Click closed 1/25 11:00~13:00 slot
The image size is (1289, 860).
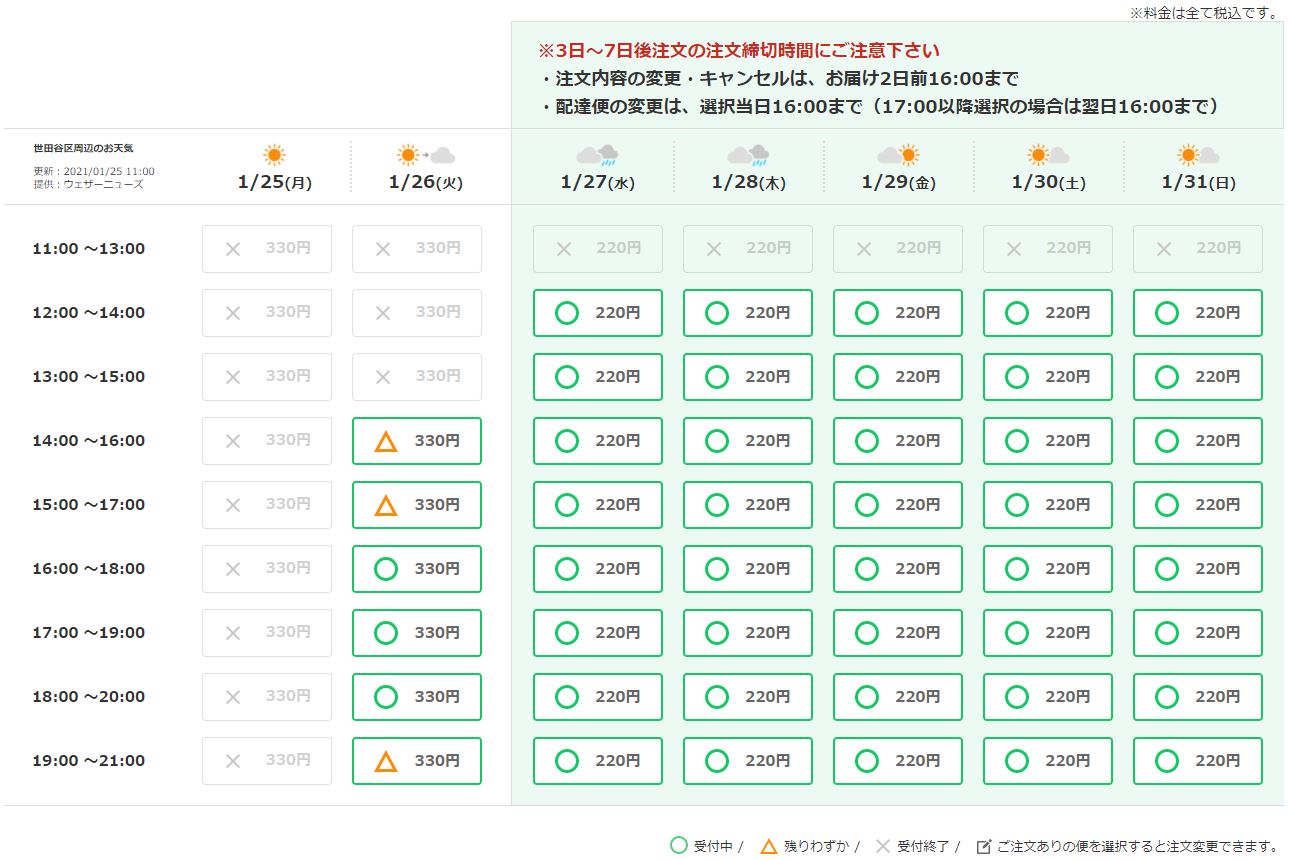tap(267, 249)
